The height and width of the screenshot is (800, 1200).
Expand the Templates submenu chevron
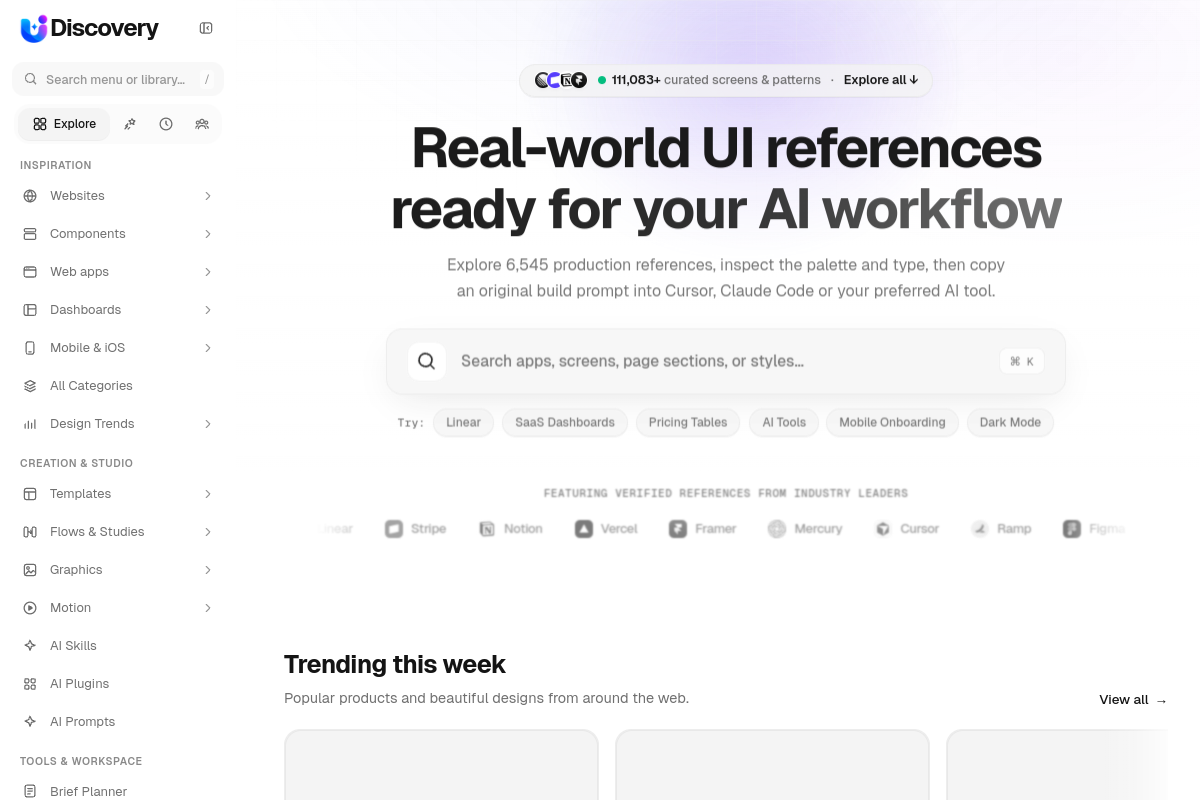click(208, 494)
